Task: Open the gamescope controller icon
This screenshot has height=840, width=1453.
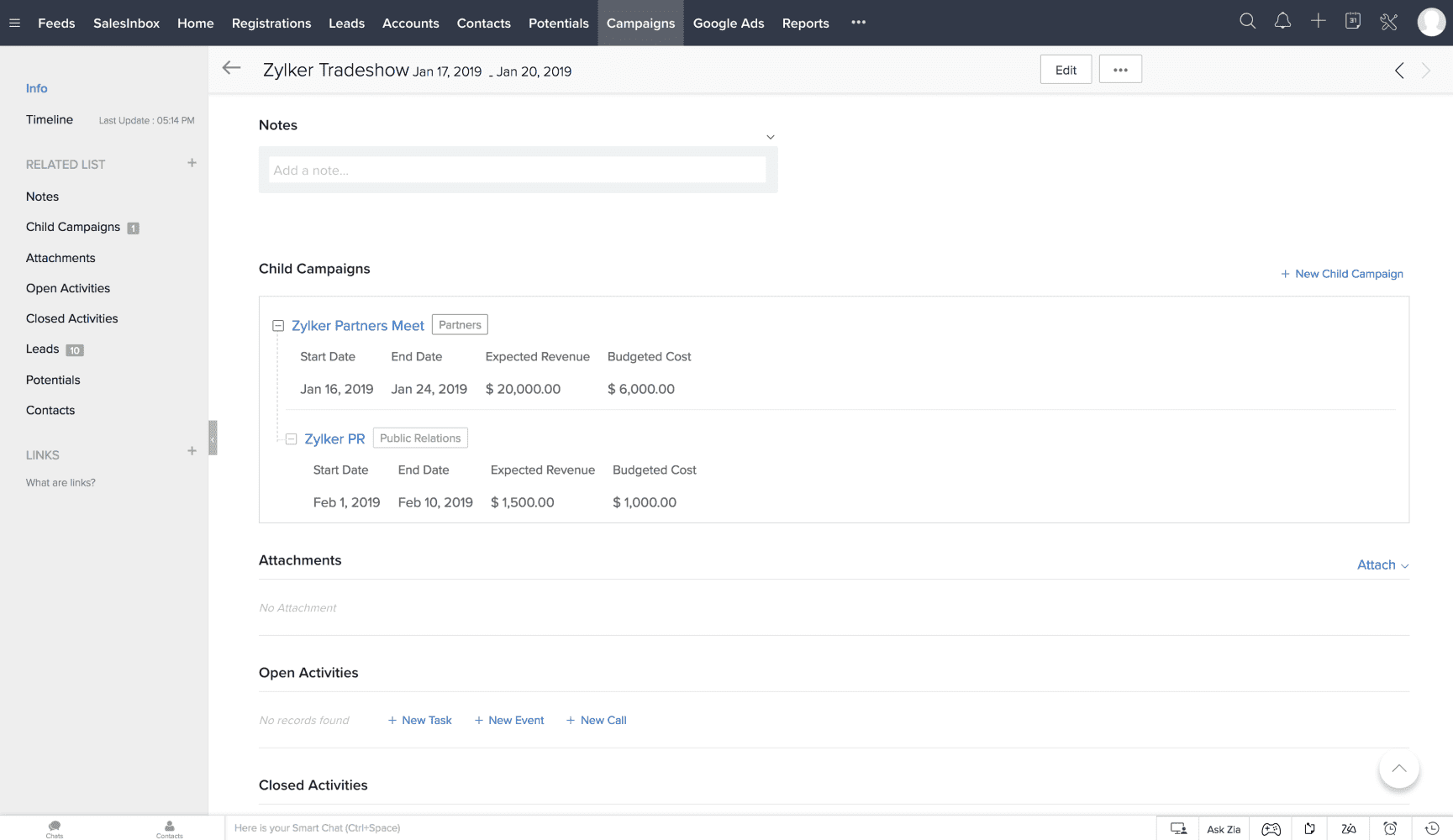Action: (1271, 829)
